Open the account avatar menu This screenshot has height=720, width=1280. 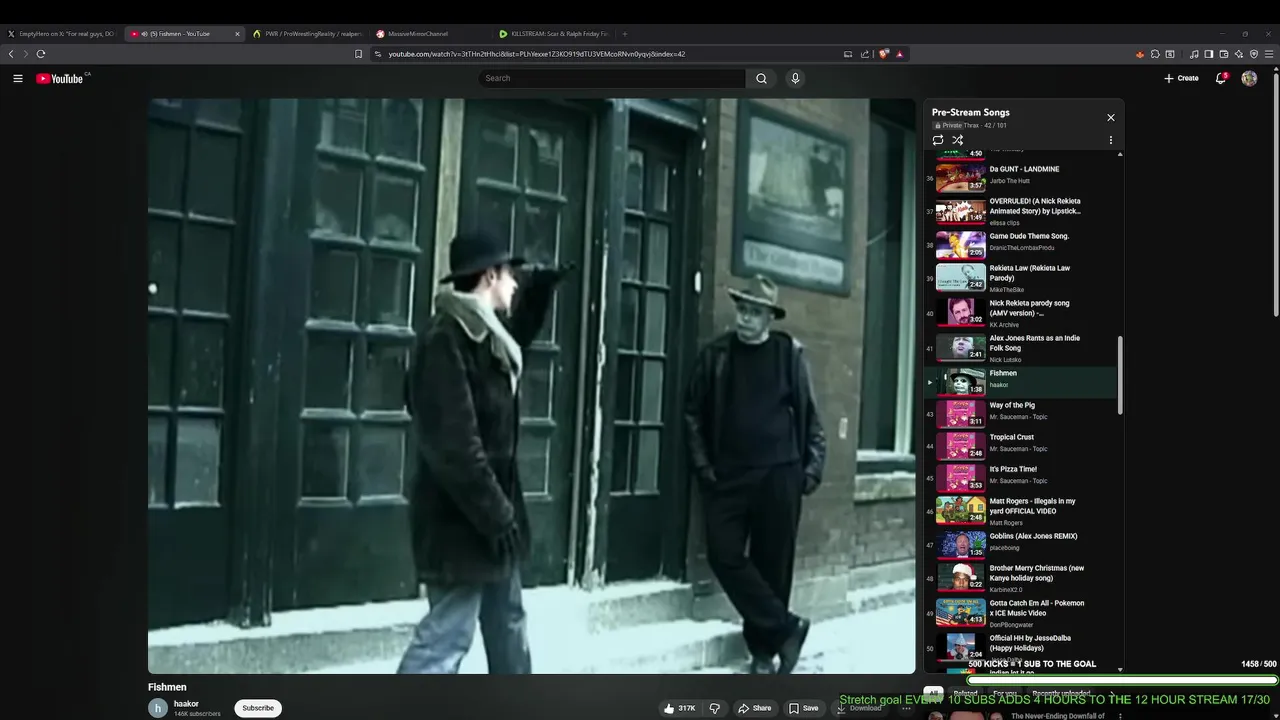(1249, 78)
